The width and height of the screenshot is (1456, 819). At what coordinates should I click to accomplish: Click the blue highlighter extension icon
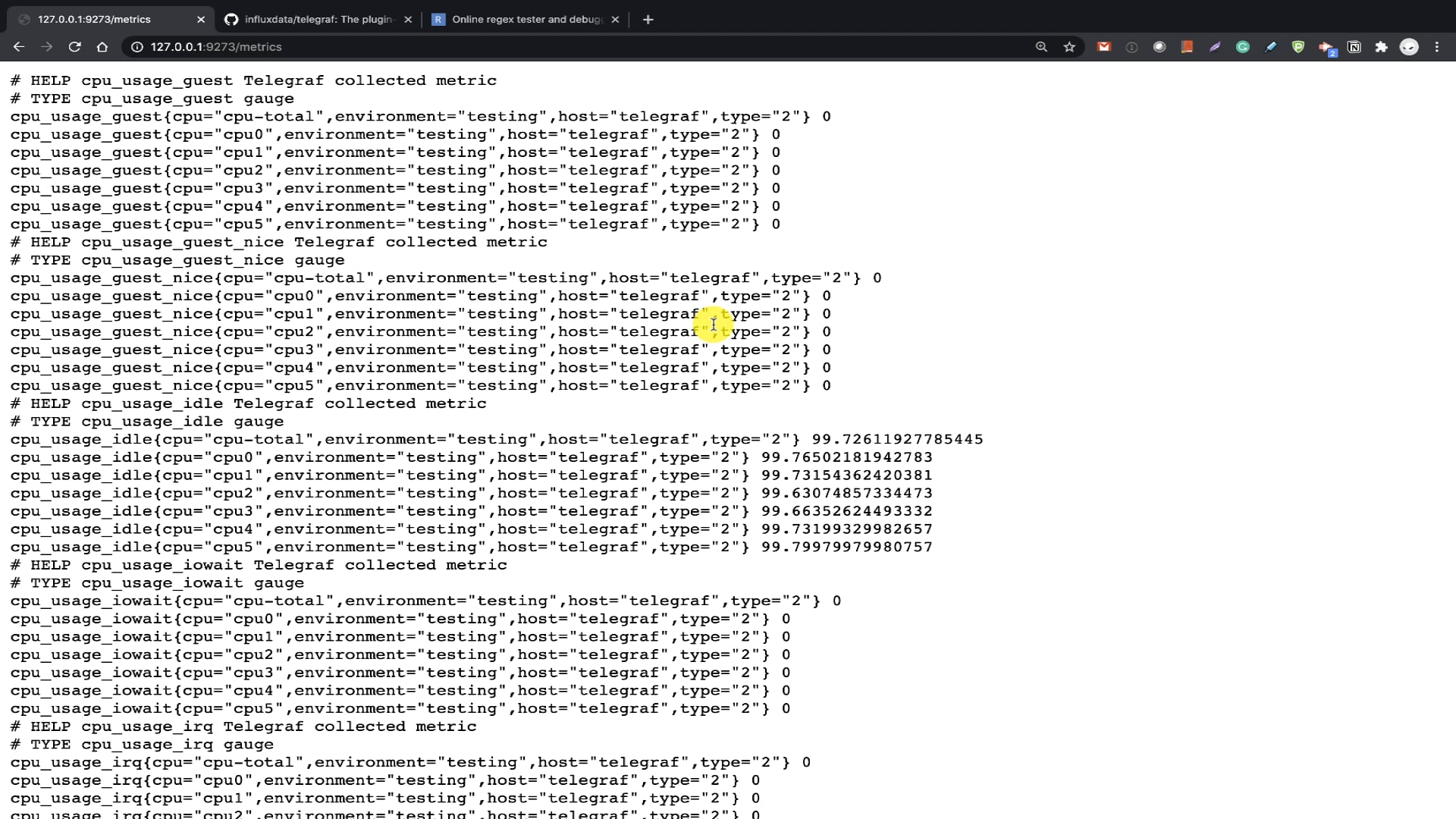point(1270,47)
